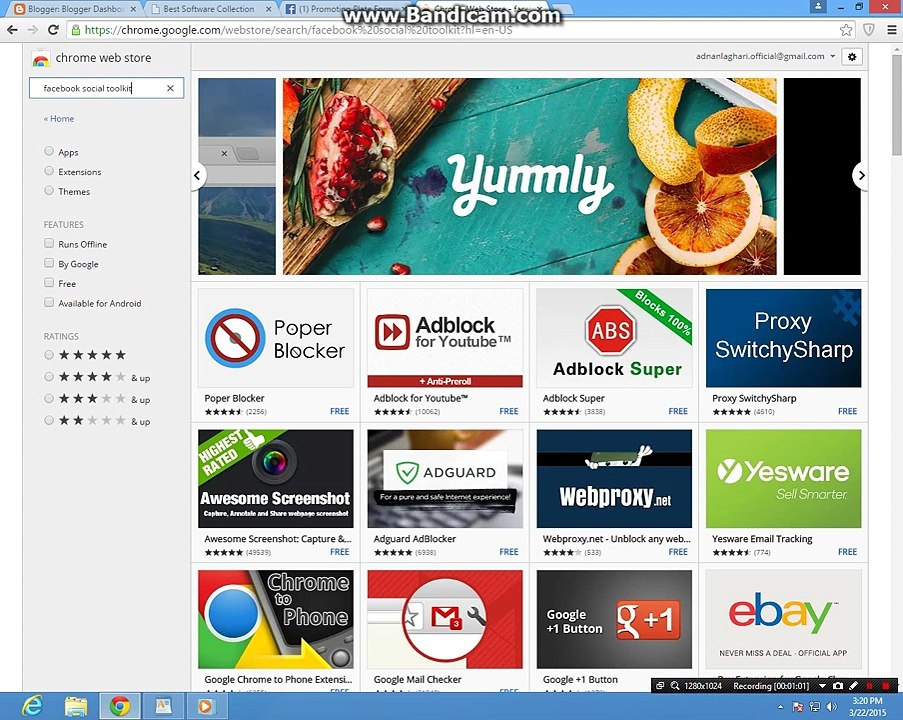
Task: Show hidden system tray icons
Action: click(x=780, y=707)
